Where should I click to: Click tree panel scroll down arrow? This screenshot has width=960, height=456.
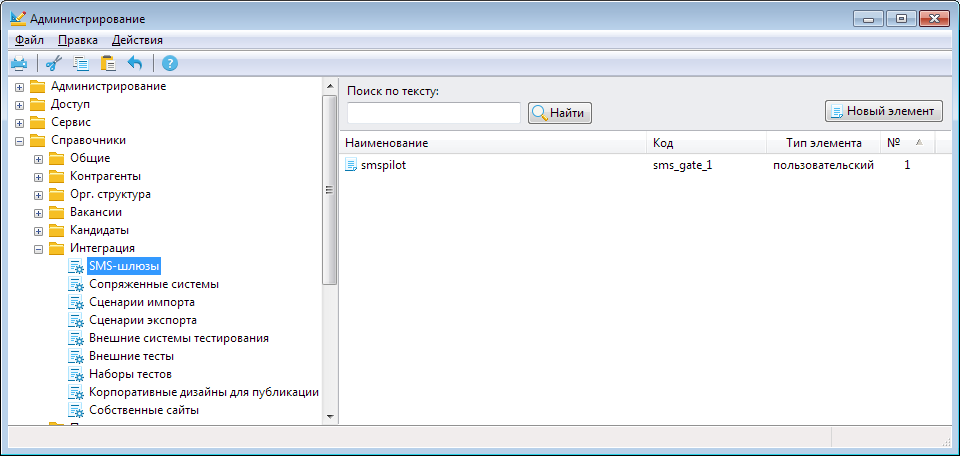(330, 415)
